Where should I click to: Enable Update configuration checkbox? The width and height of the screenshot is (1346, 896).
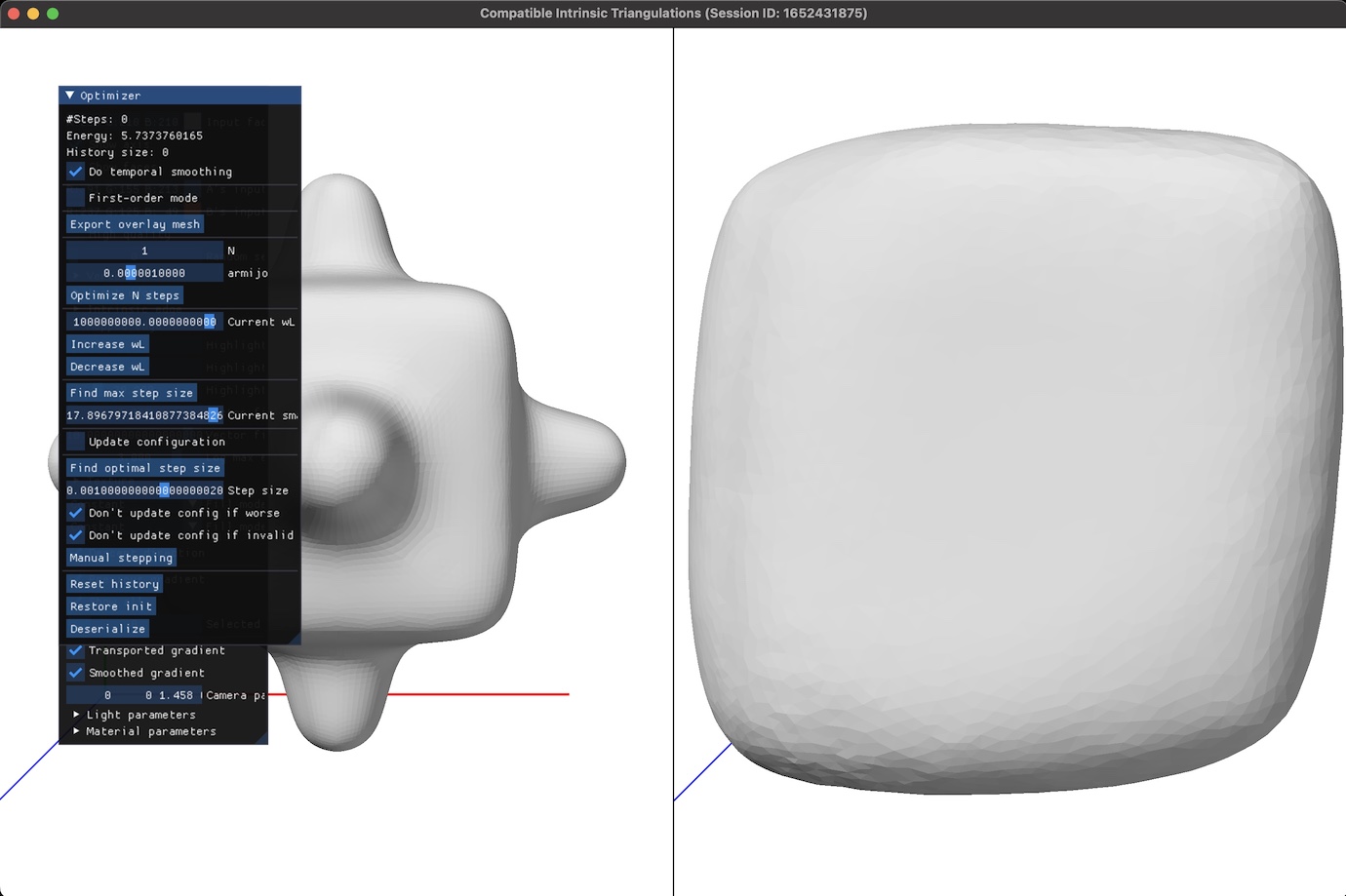point(75,442)
